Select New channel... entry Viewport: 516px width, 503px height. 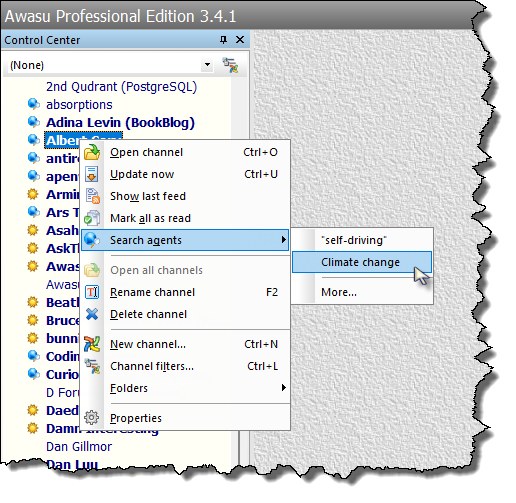[x=185, y=344]
